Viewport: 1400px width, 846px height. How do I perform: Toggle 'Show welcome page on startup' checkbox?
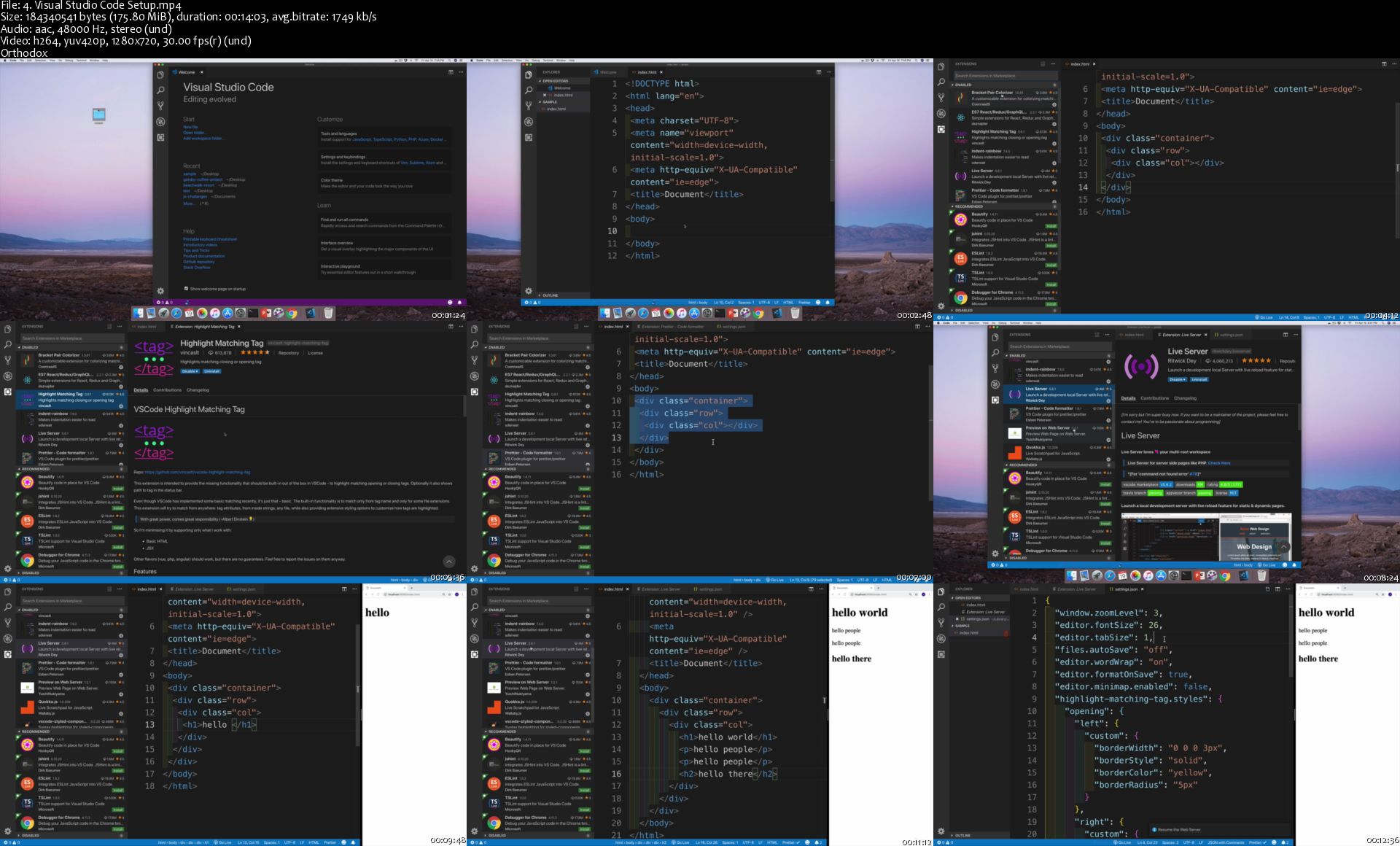[x=187, y=289]
